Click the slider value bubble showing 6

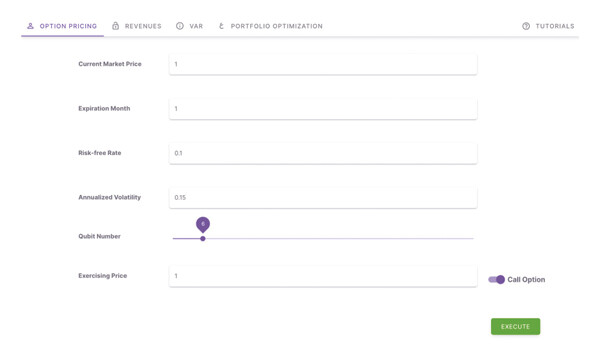[x=203, y=224]
